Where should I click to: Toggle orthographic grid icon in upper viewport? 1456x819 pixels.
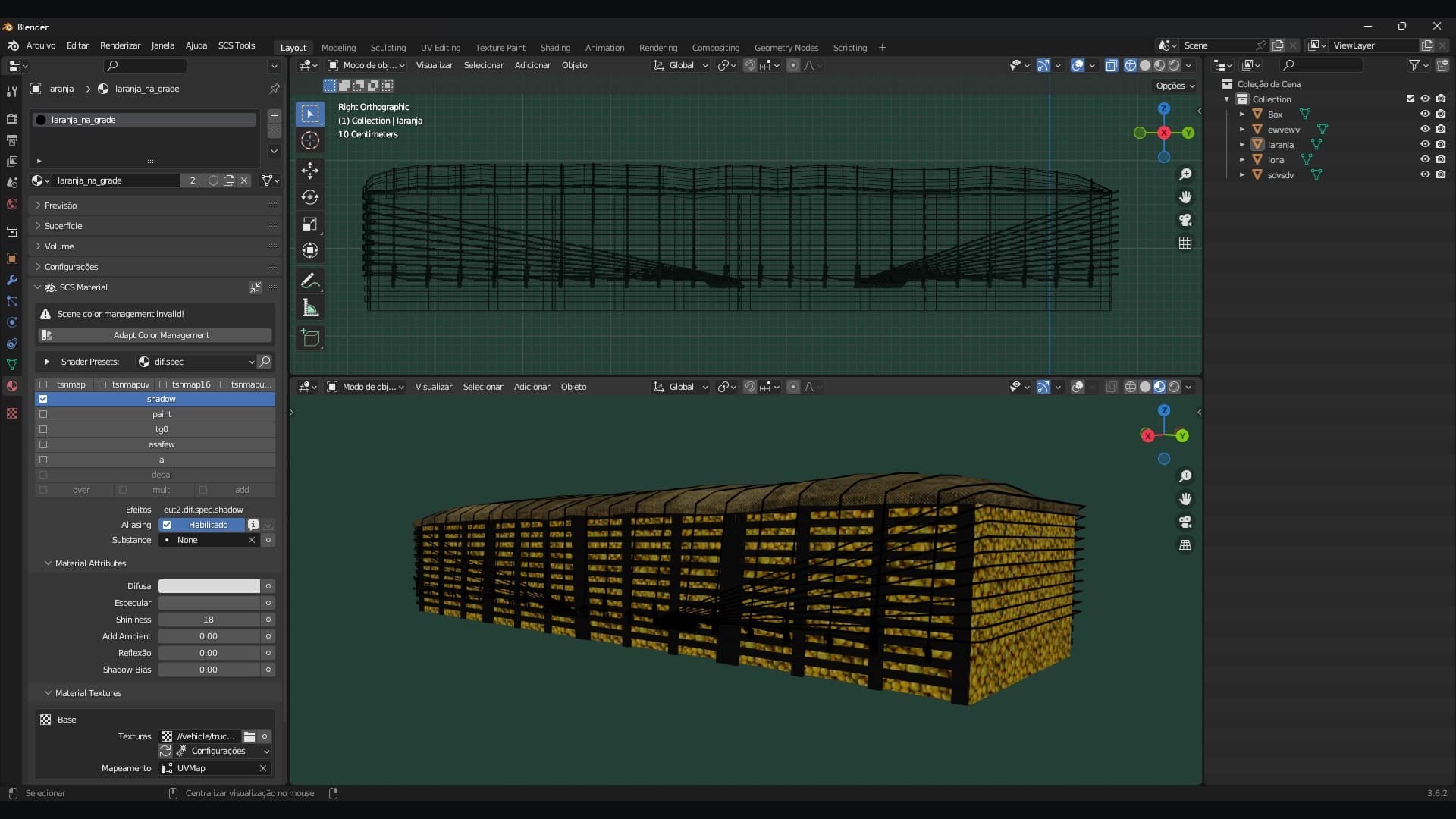(1185, 243)
